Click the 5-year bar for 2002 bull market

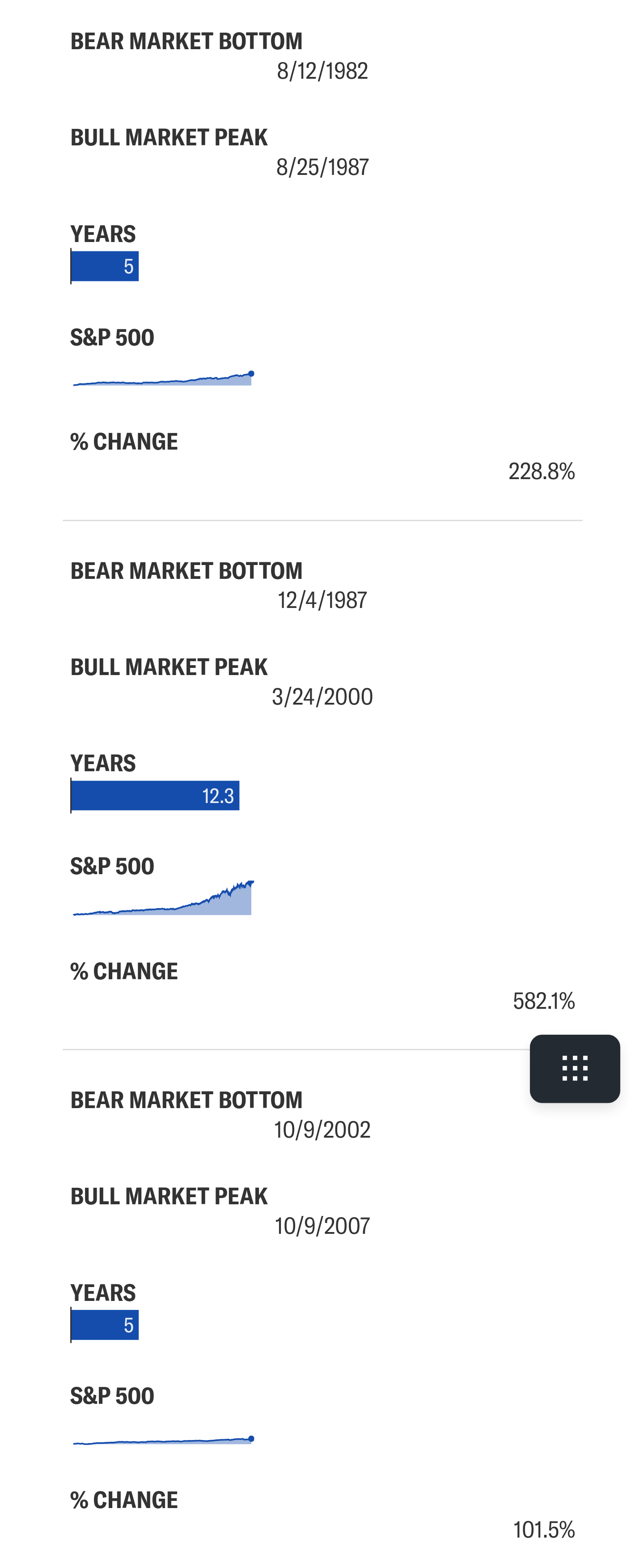tap(105, 1325)
